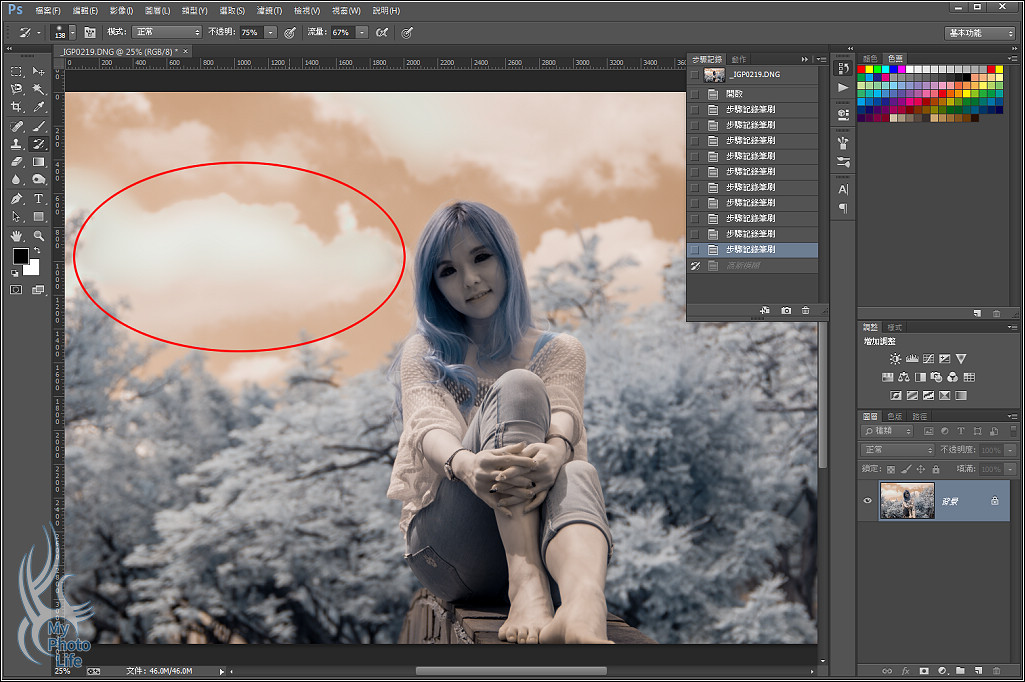Select the Zoom tool in toolbox
This screenshot has height=682, width=1025.
tap(39, 235)
